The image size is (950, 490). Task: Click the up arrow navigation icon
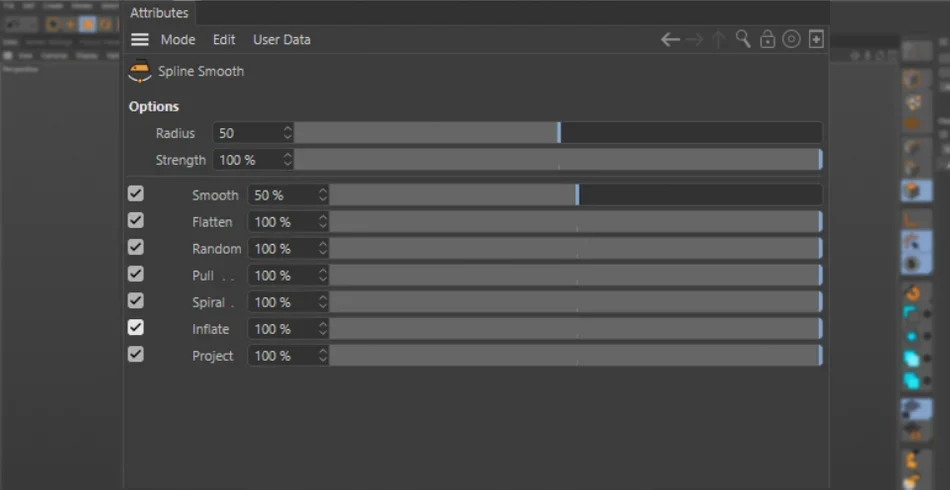pos(718,39)
